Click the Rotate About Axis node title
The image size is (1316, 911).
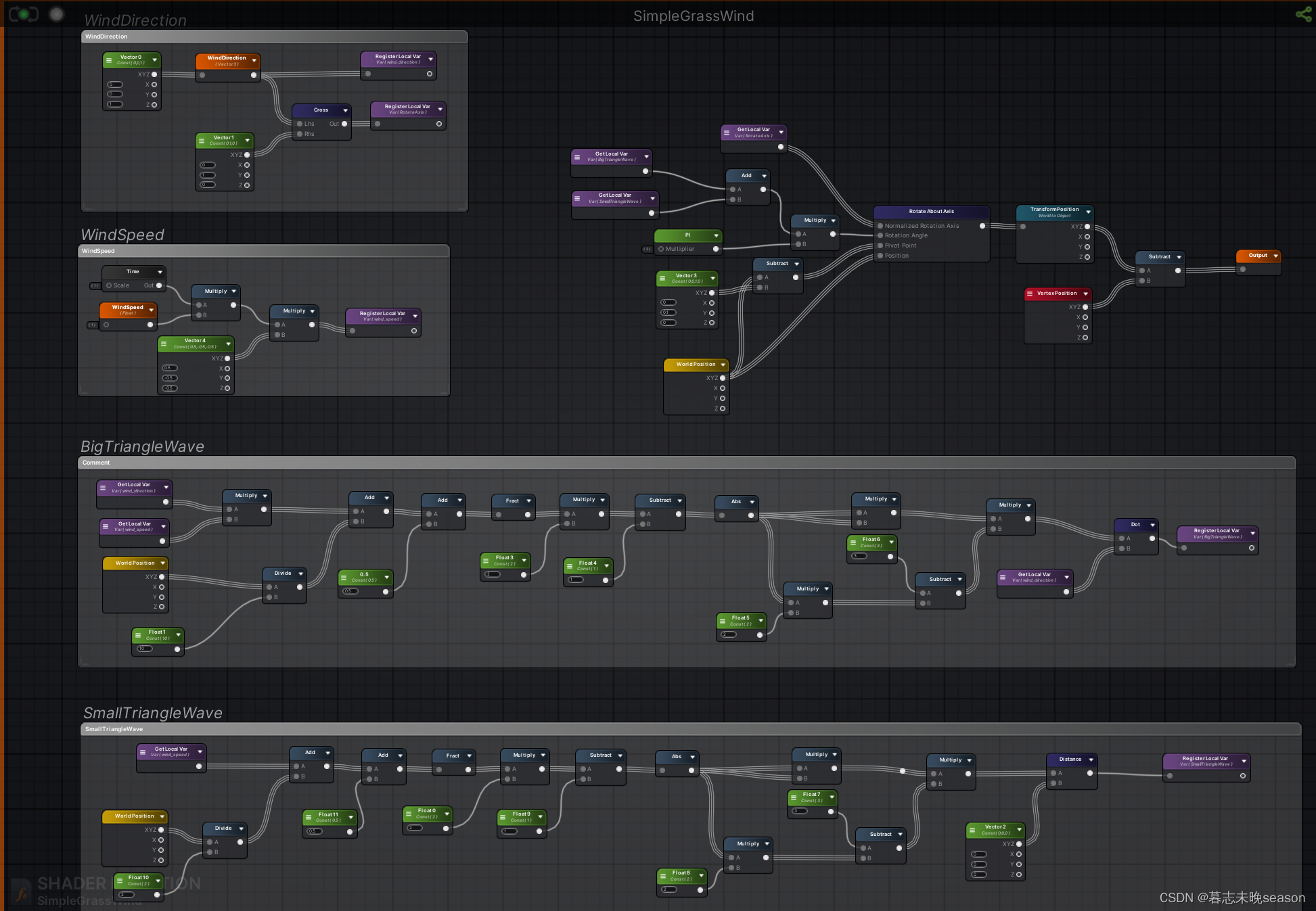click(931, 212)
